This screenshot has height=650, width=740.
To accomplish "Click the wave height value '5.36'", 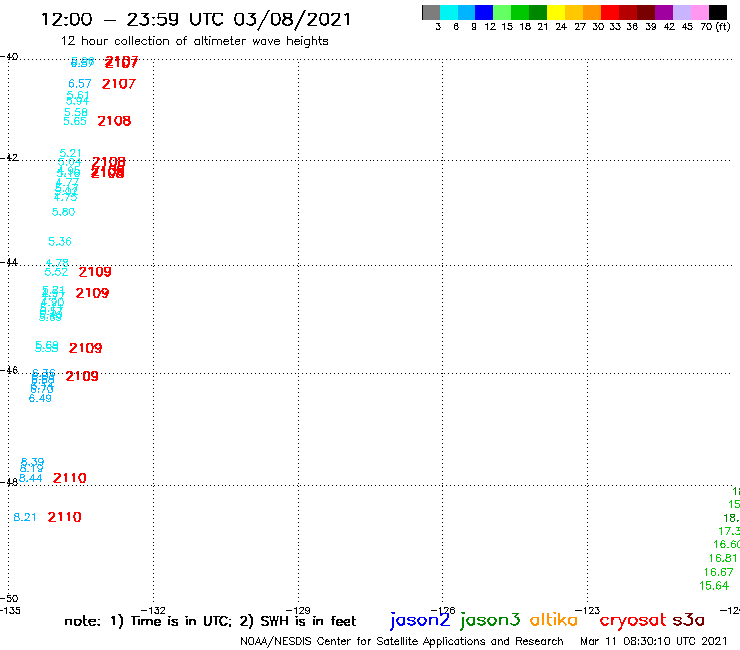I will click(x=60, y=242).
